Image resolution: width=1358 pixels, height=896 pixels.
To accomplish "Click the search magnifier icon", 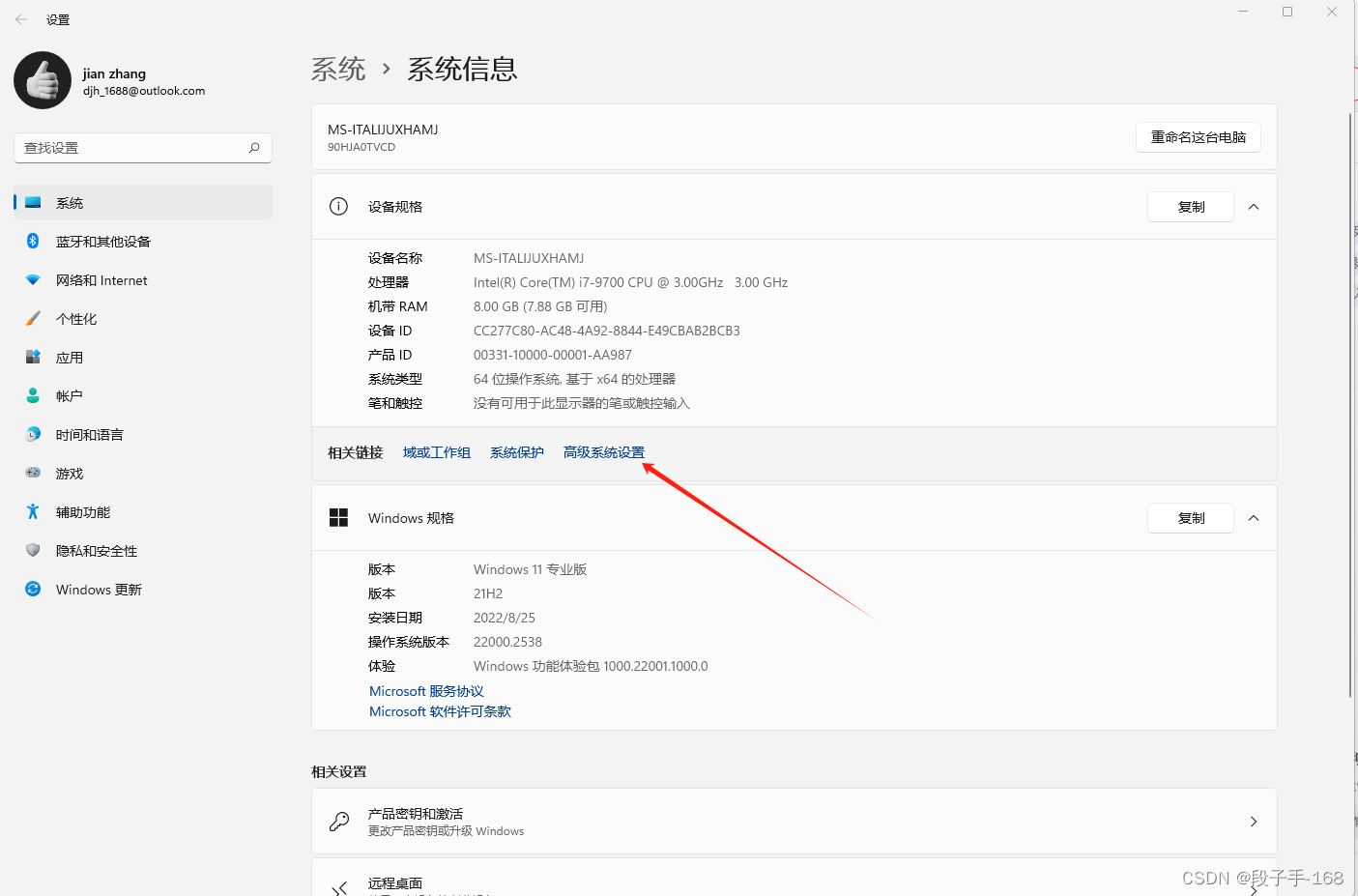I will (254, 148).
